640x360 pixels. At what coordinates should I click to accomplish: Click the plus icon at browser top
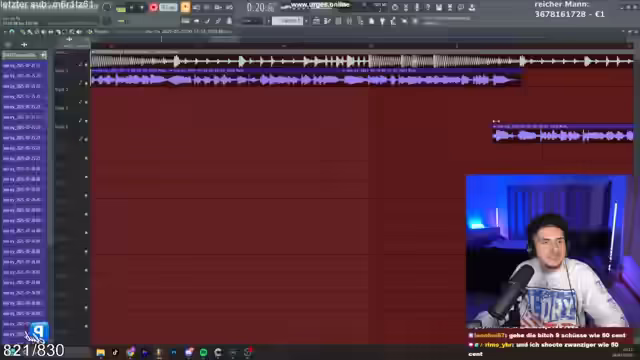[24, 44]
